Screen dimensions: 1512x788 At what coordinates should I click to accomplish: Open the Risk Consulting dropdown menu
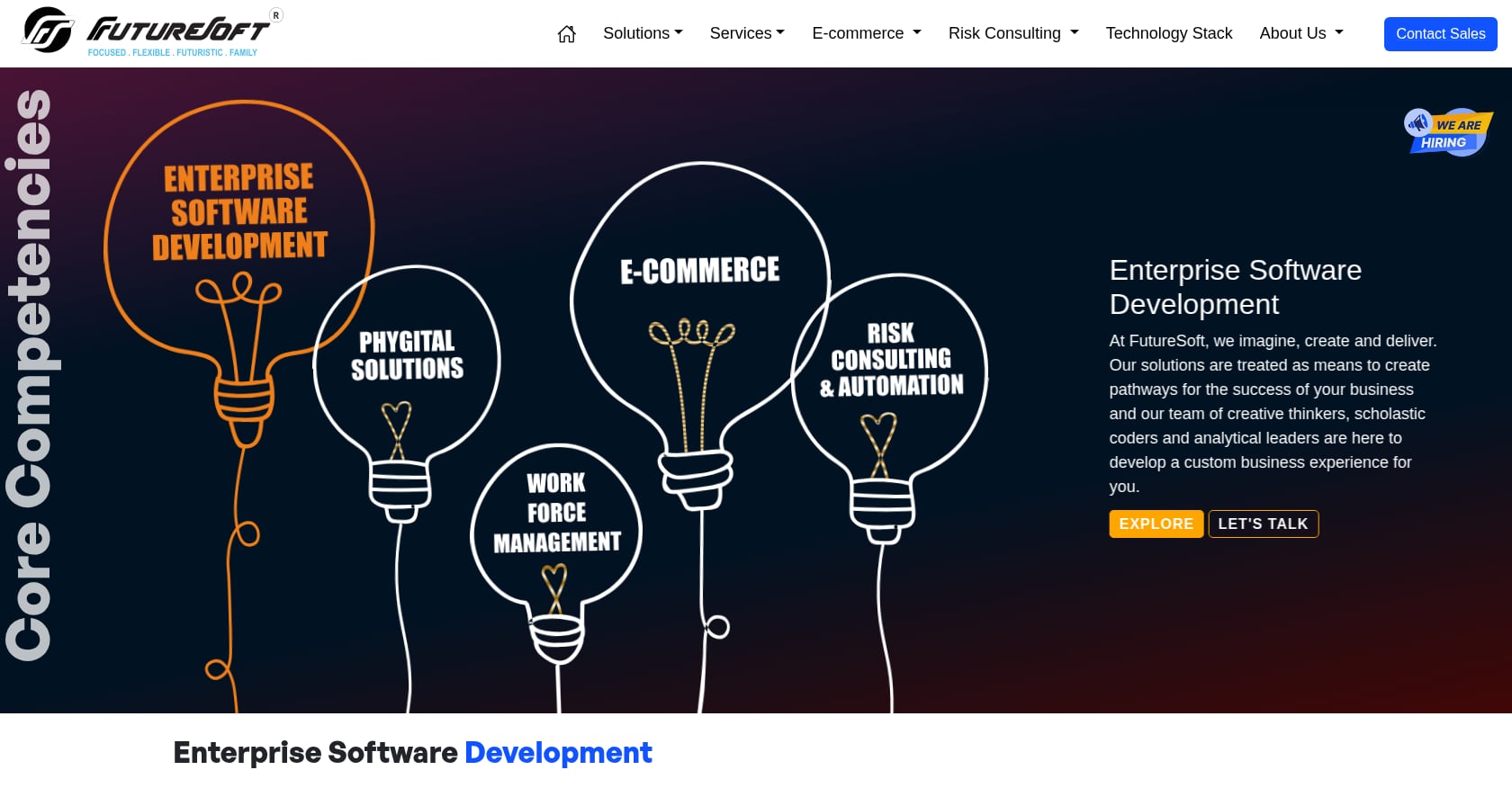(1013, 33)
